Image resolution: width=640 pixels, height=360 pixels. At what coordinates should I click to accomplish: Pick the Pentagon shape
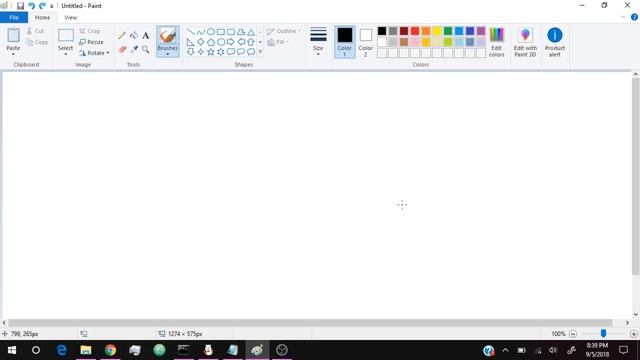pyautogui.click(x=211, y=42)
